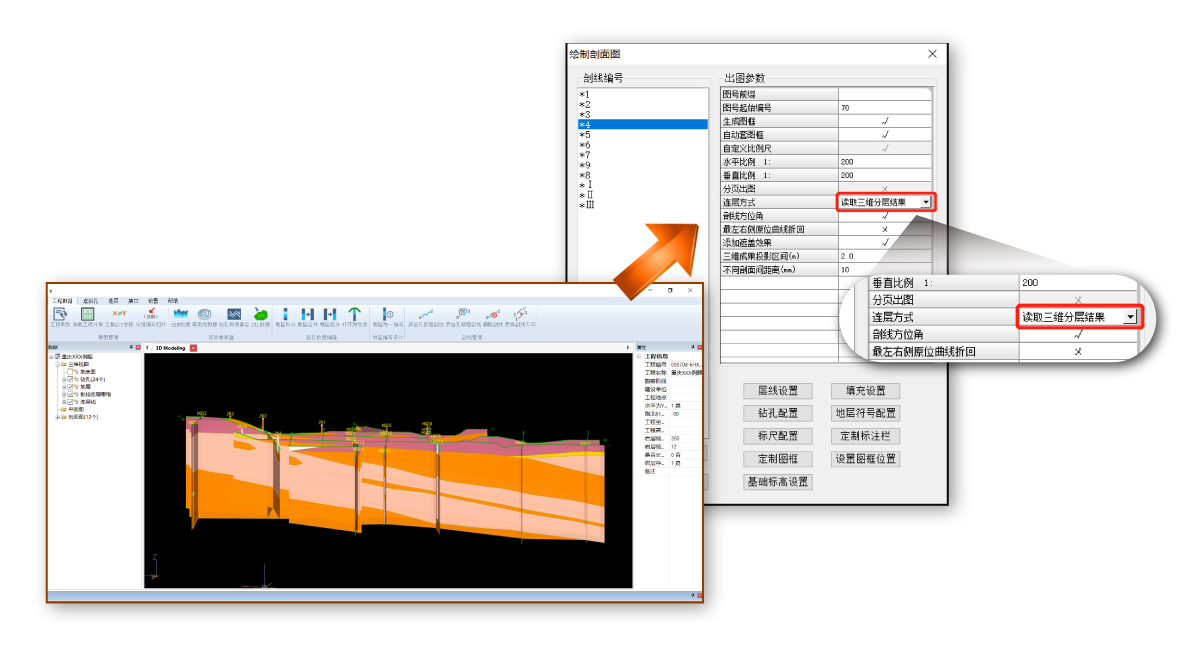Open the 工程列表 project list icon
This screenshot has width=1202, height=660.
[60, 314]
